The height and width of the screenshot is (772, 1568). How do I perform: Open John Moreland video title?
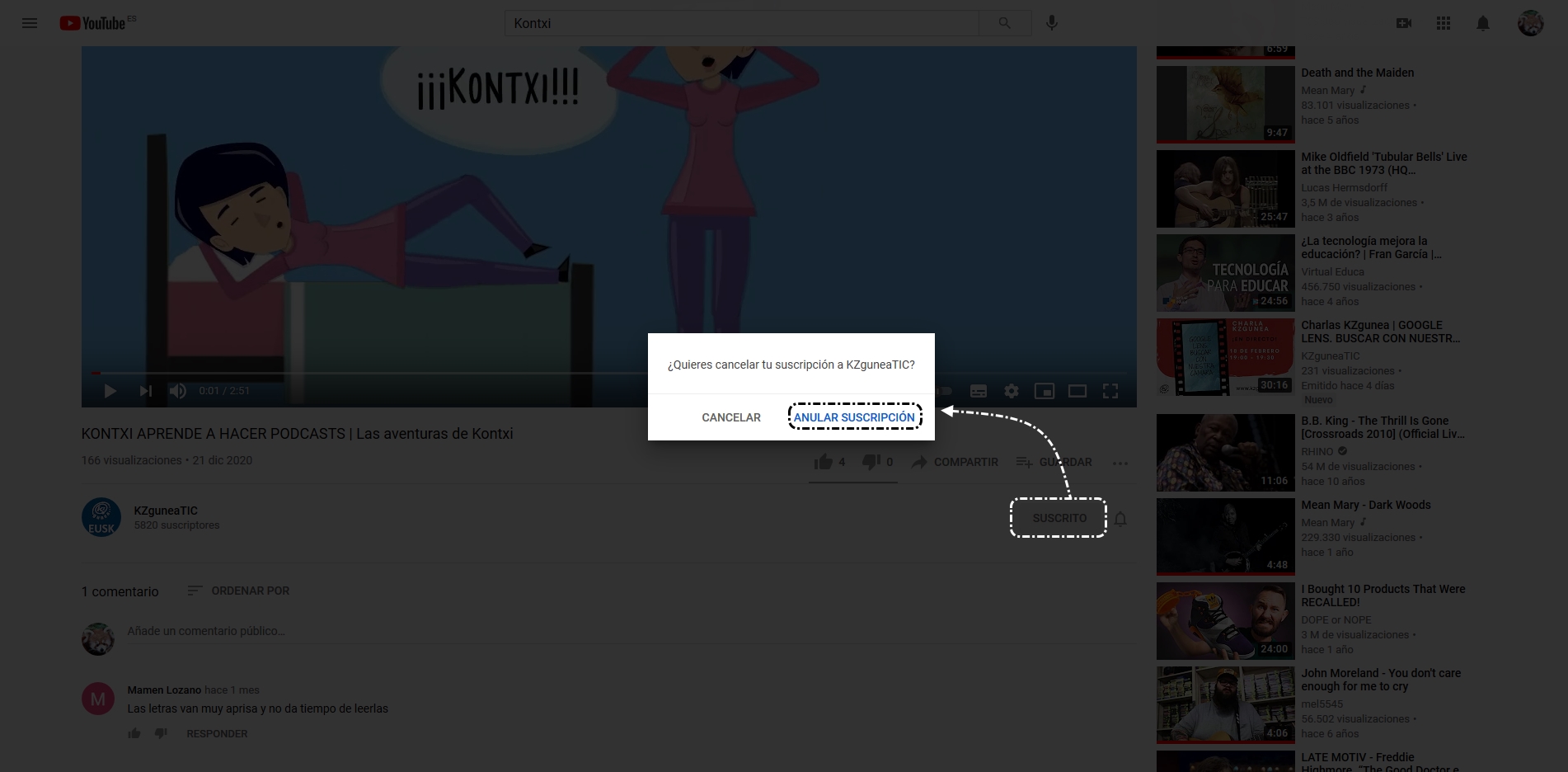[1381, 680]
